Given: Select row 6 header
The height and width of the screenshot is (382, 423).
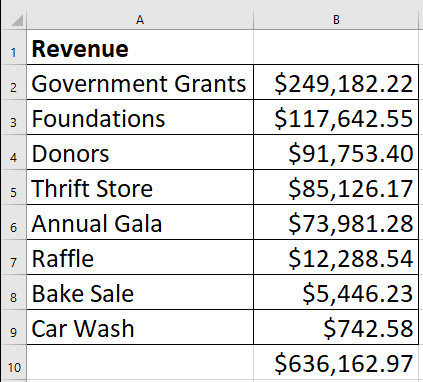Looking at the screenshot, I should click(14, 222).
